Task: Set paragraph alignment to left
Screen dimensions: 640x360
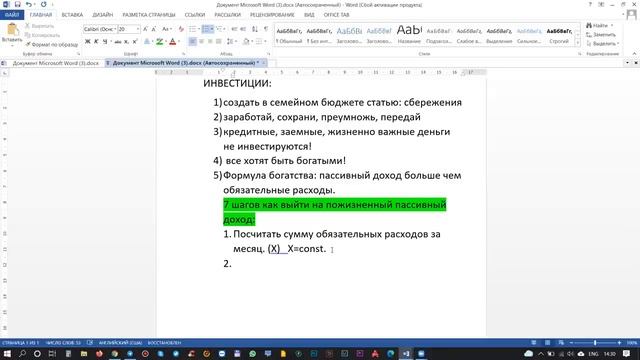Action: click(192, 42)
